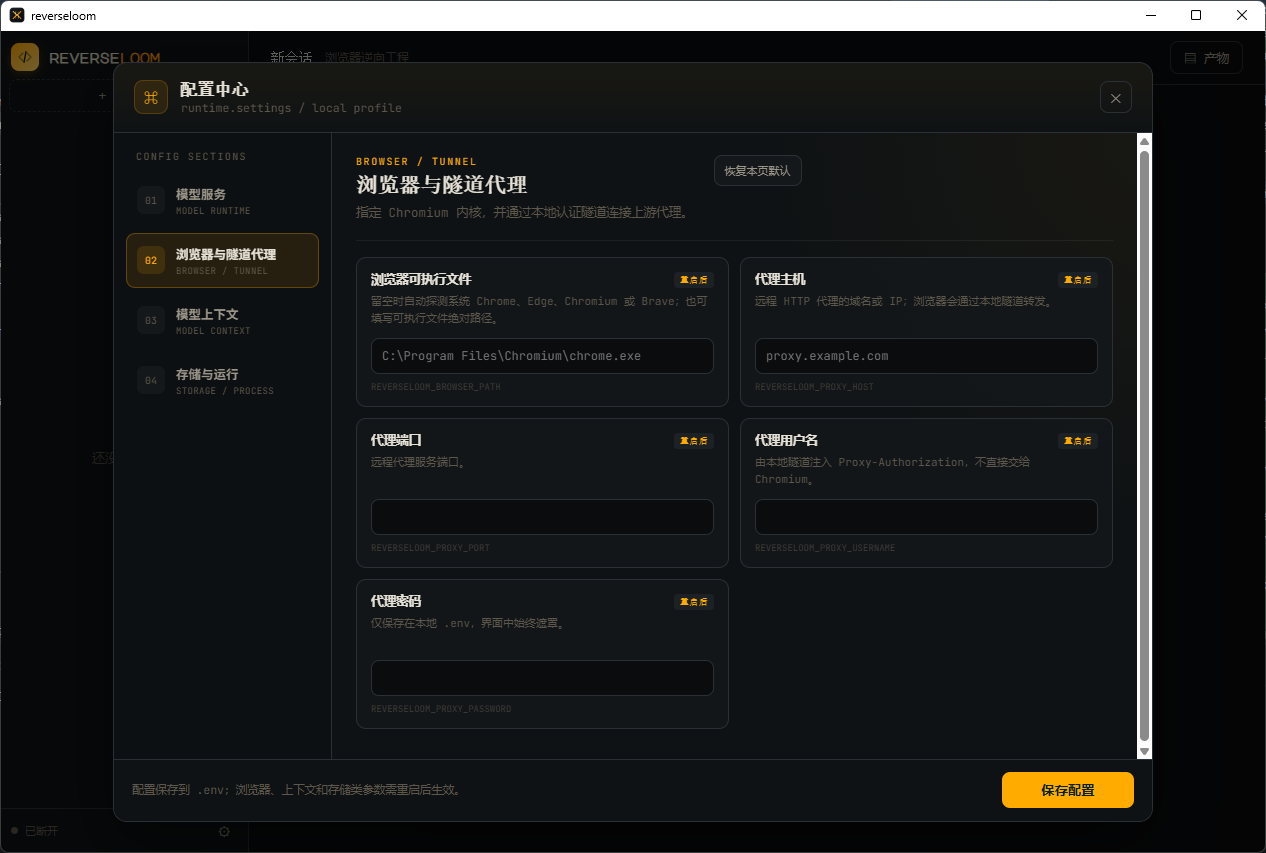Click REVERSELOOM_BROWSER_PATH label text
The width and height of the screenshot is (1266, 853).
436,387
